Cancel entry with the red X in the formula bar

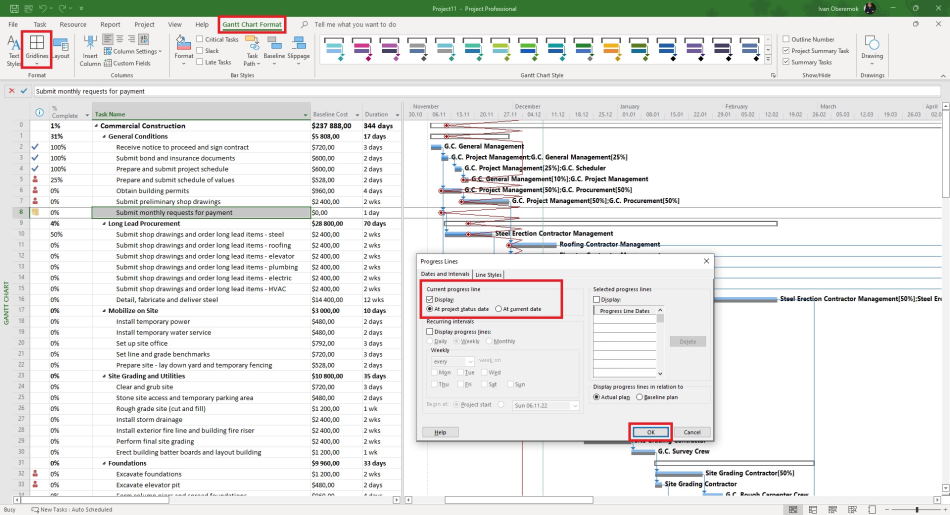12,91
